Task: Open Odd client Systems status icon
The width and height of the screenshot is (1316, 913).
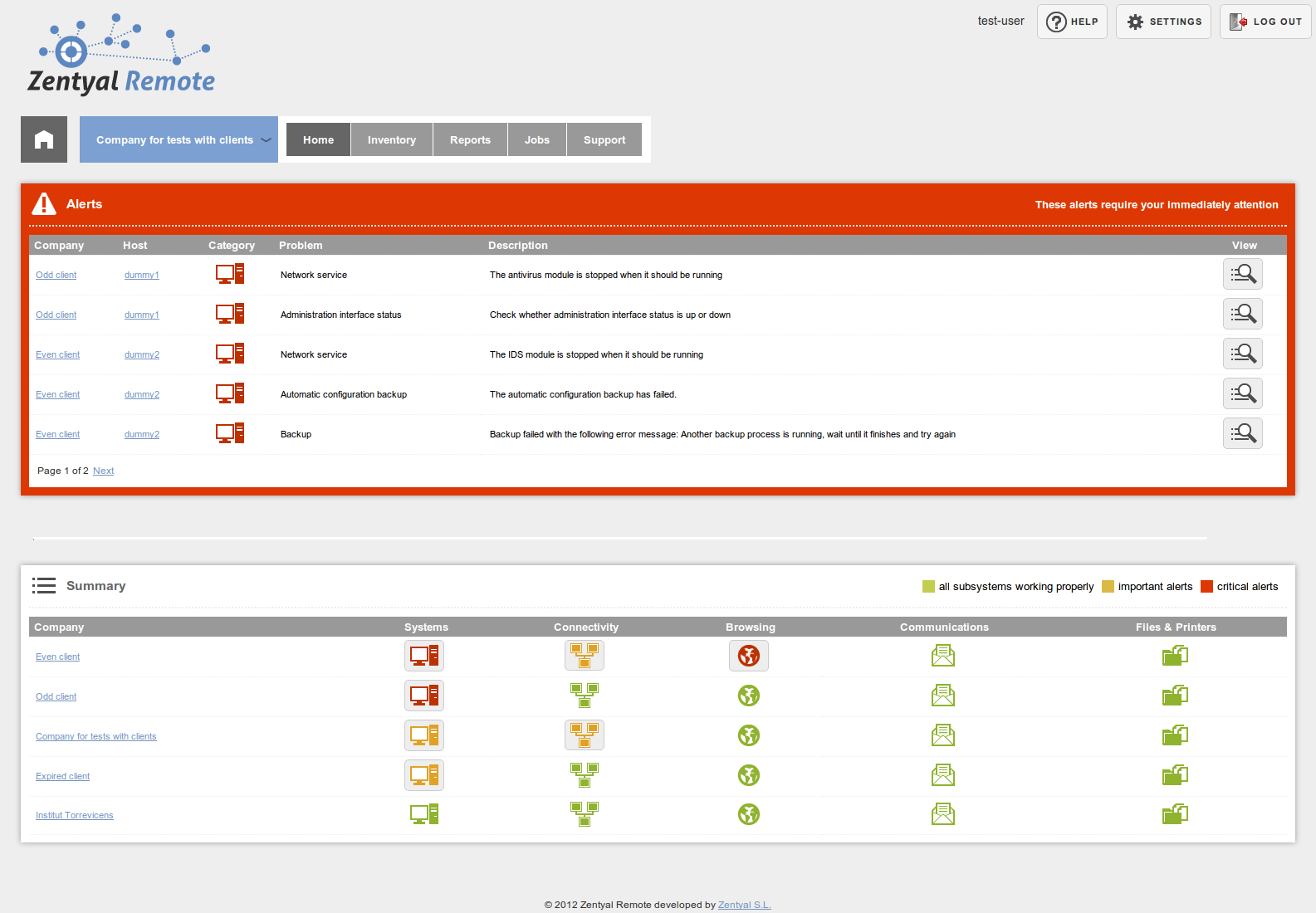Action: point(424,696)
